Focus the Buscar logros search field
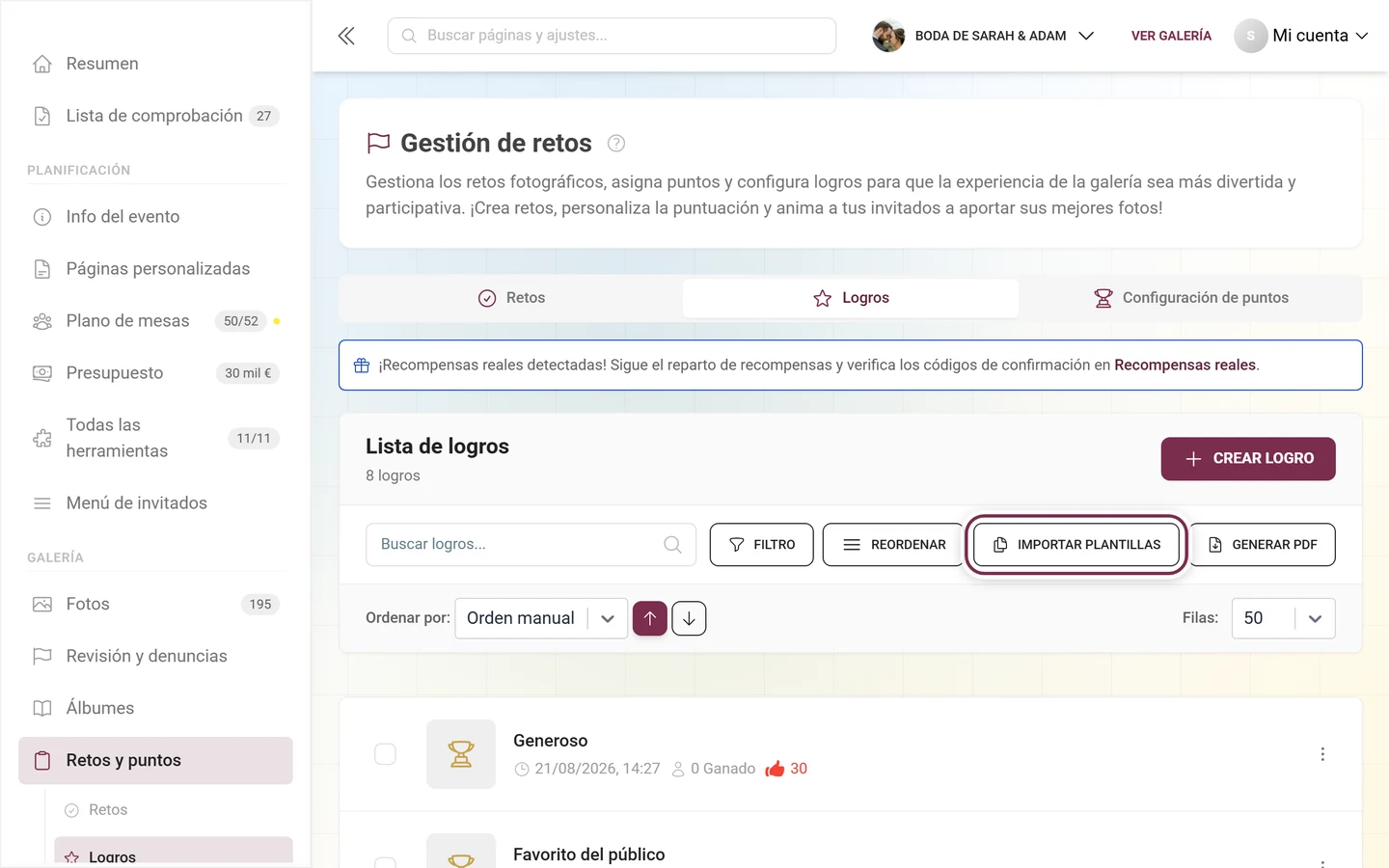Viewport: 1389px width, 868px height. click(x=531, y=545)
